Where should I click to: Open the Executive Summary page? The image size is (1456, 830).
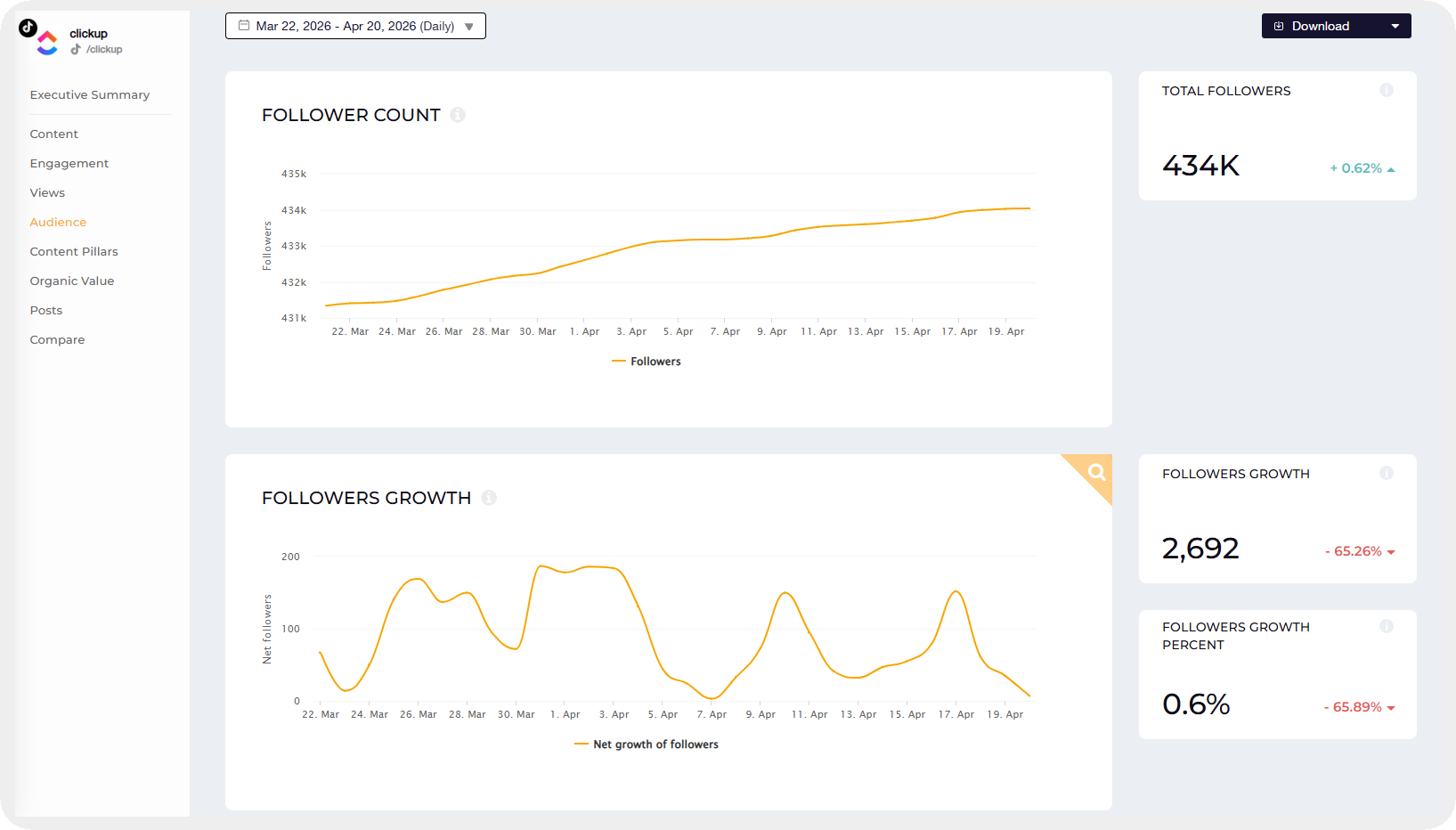point(89,94)
